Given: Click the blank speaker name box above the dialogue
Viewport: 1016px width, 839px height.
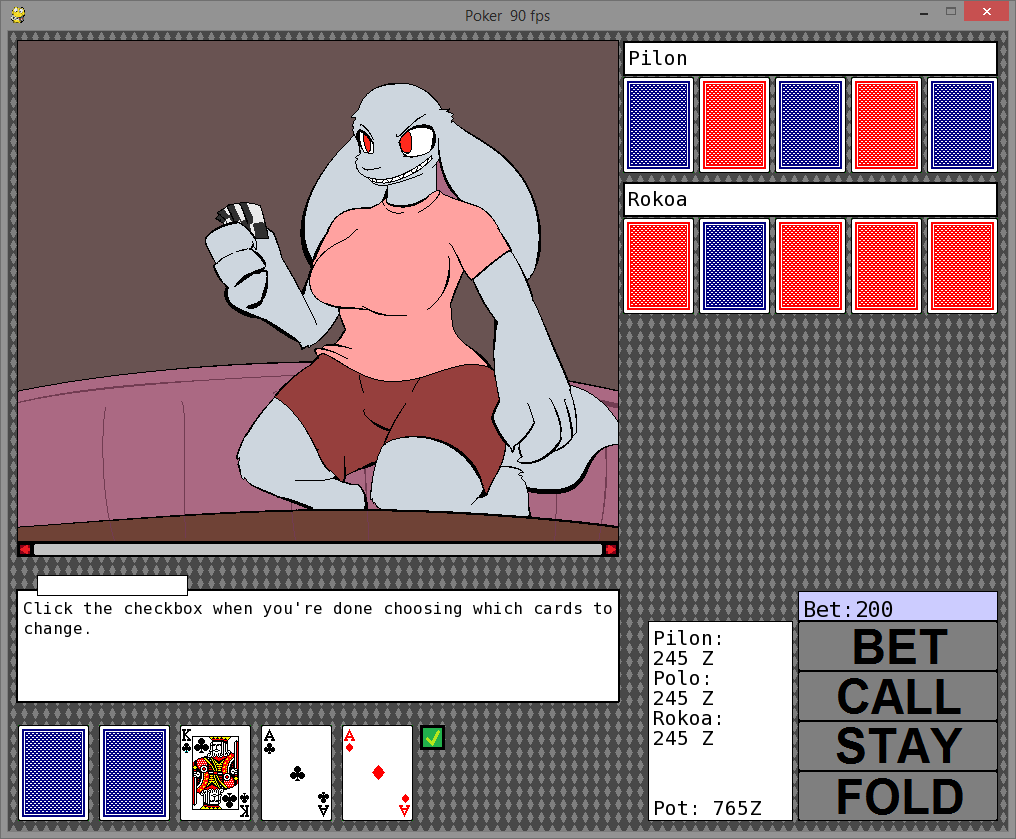Looking at the screenshot, I should pos(112,585).
